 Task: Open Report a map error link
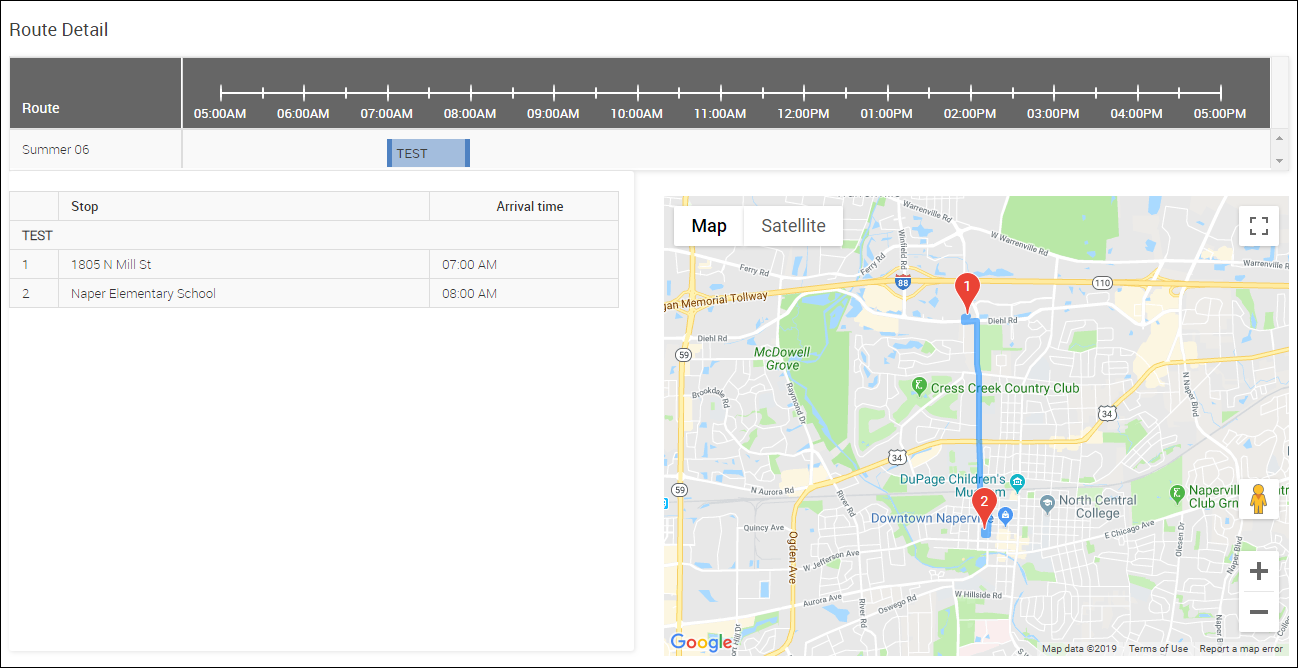(x=1241, y=649)
